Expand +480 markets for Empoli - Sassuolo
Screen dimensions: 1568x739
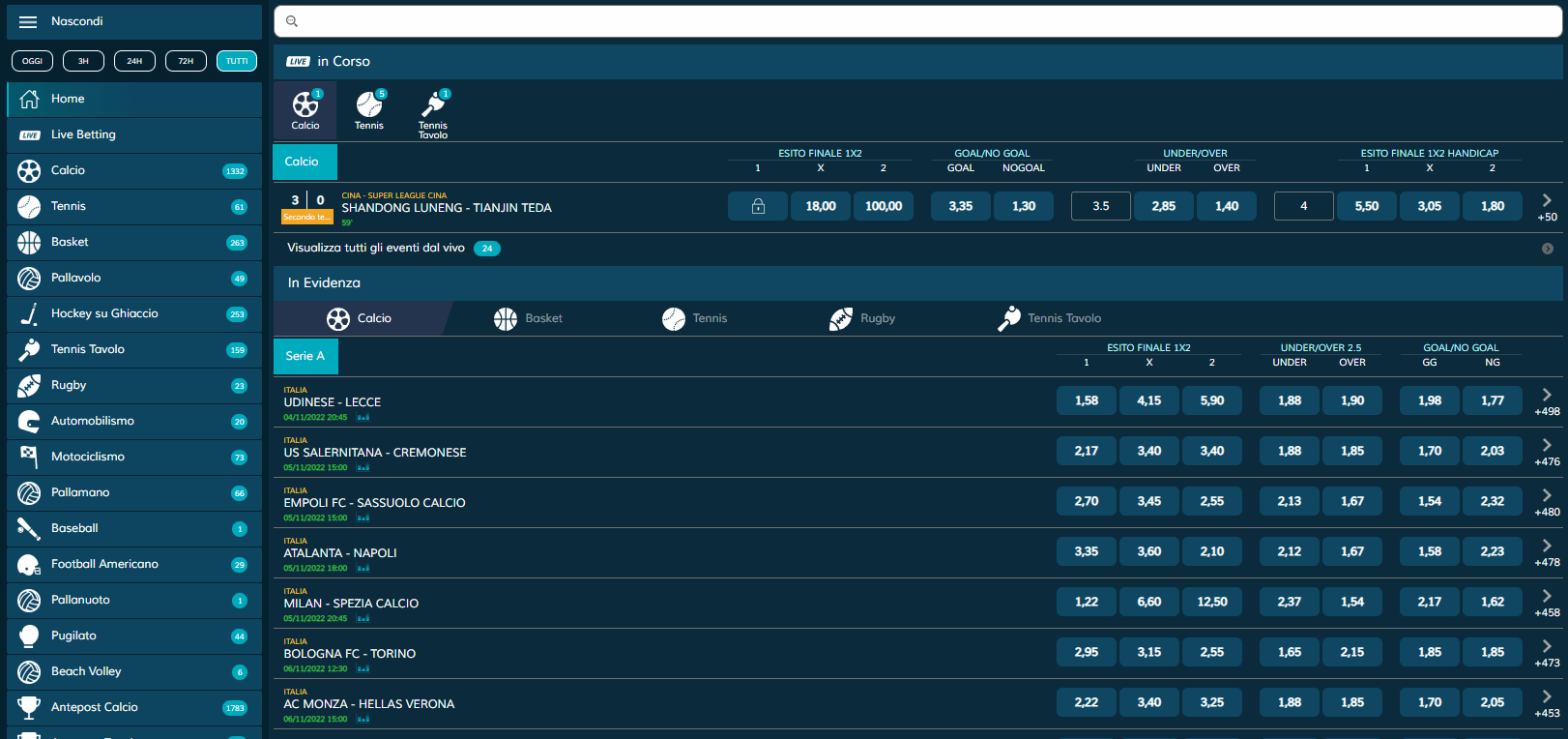(1547, 502)
